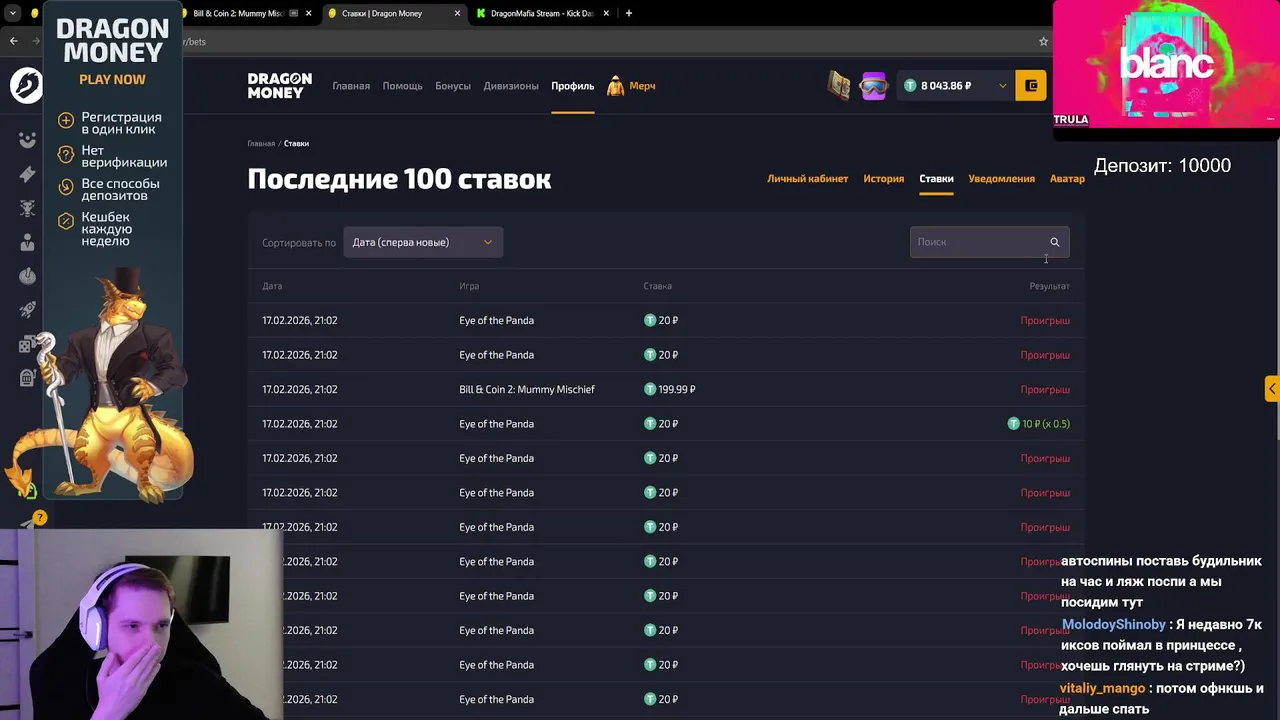
Task: Click the browser back arrow
Action: 13,41
